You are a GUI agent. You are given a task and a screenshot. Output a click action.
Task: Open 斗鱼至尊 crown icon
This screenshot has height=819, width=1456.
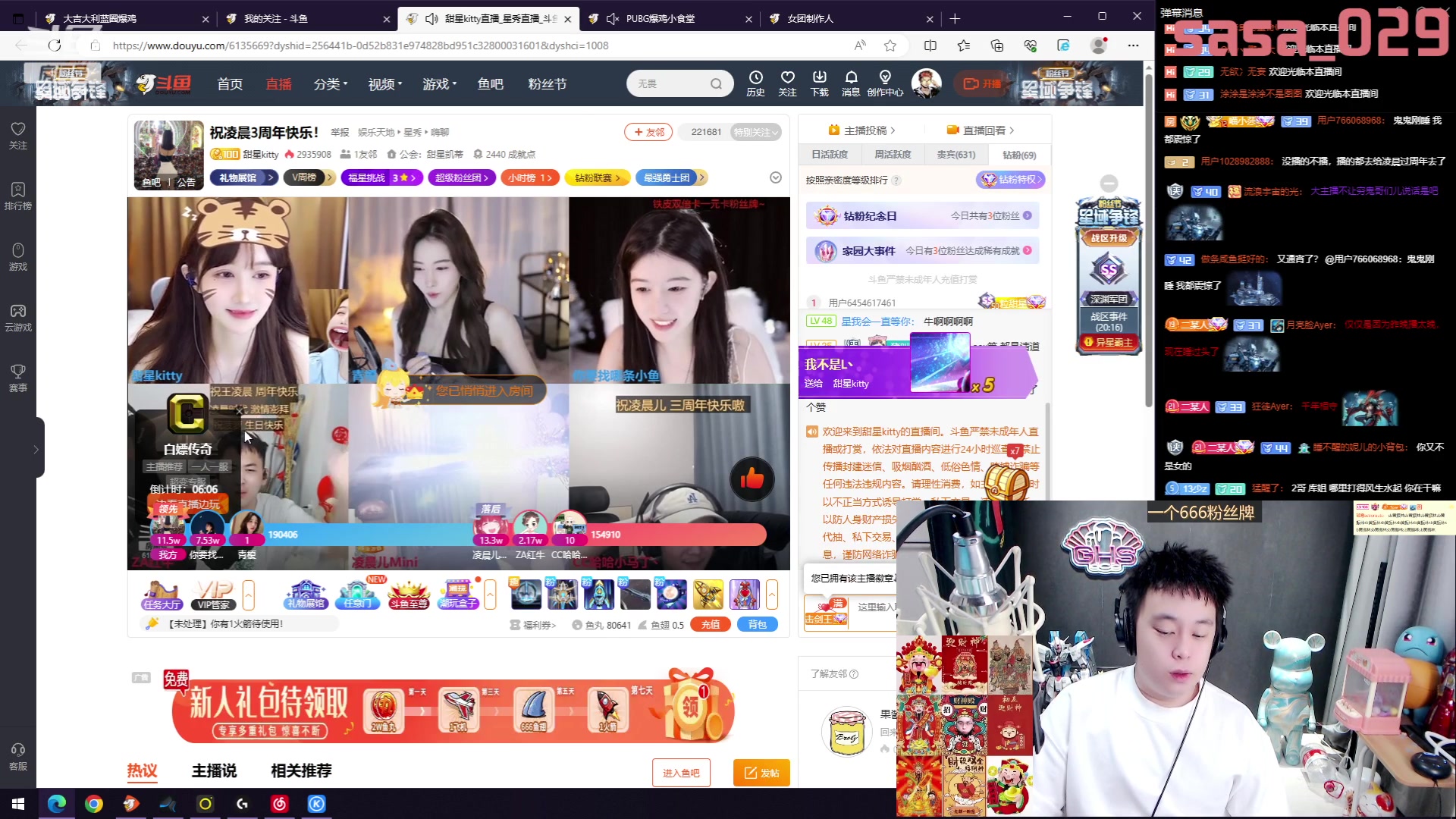[x=409, y=595]
